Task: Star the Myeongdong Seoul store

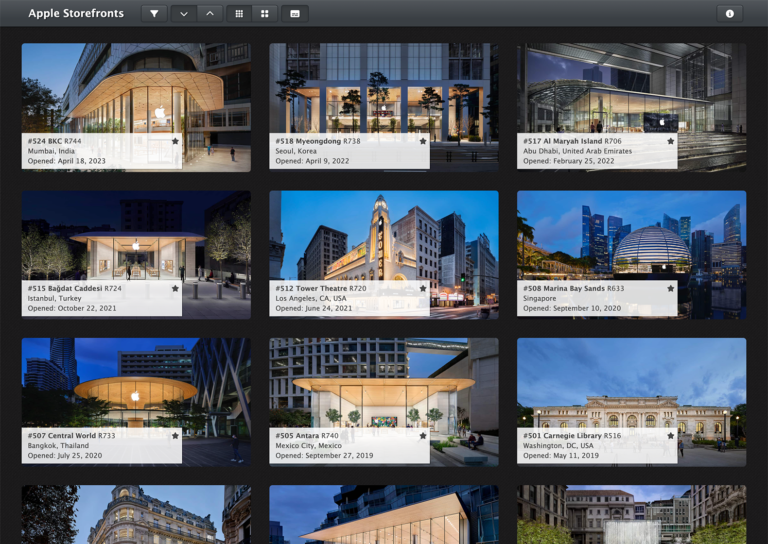Action: coord(423,141)
